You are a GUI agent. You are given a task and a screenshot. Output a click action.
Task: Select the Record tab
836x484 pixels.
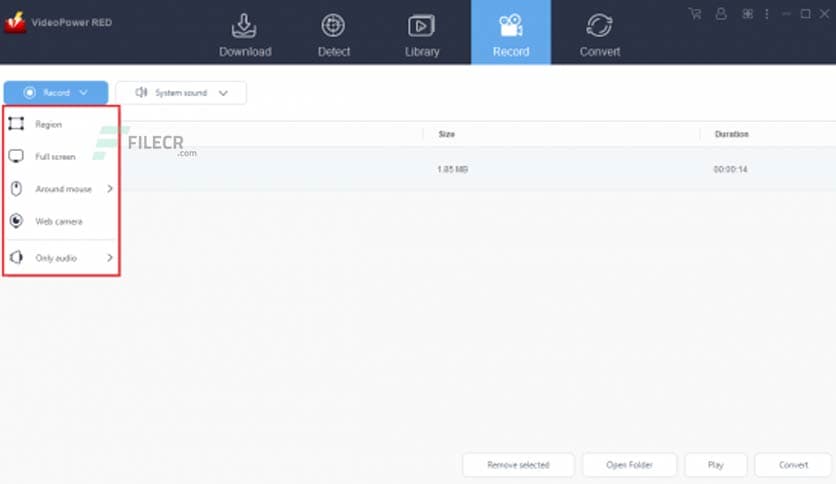click(x=511, y=32)
